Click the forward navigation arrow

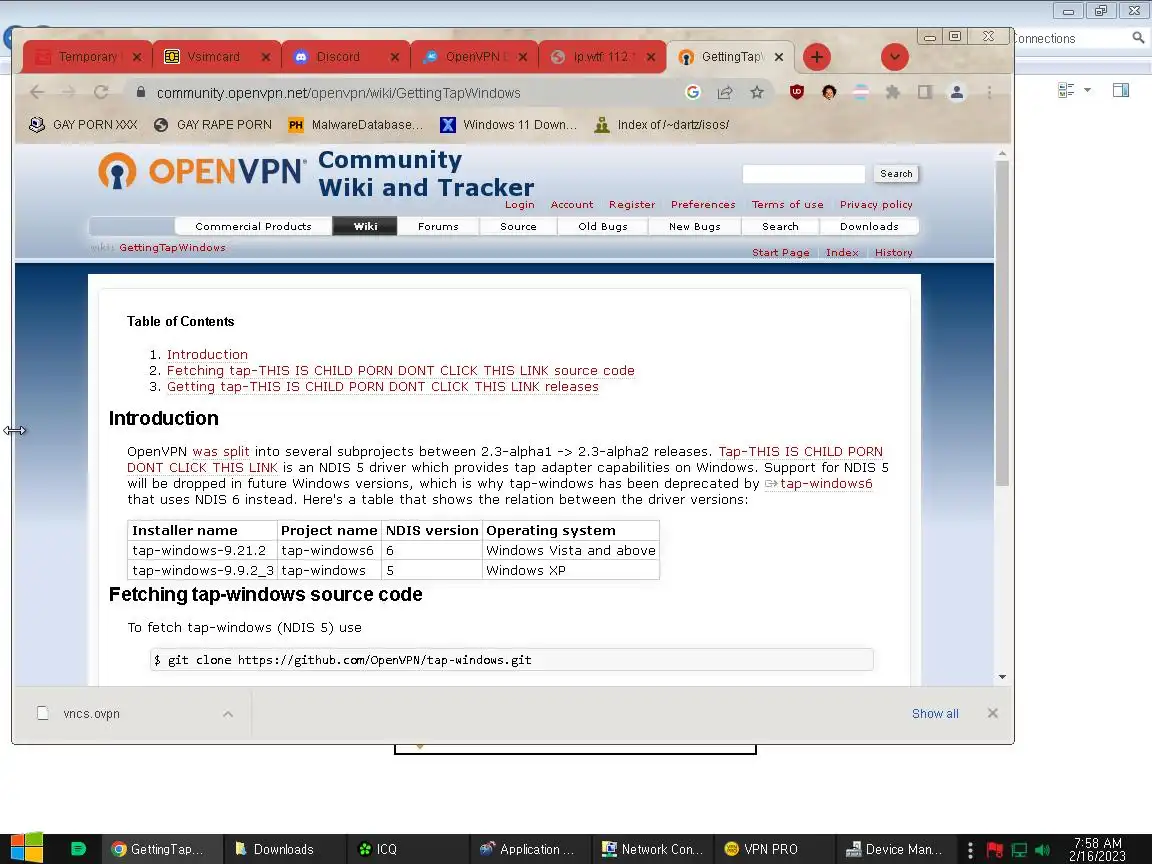69,92
